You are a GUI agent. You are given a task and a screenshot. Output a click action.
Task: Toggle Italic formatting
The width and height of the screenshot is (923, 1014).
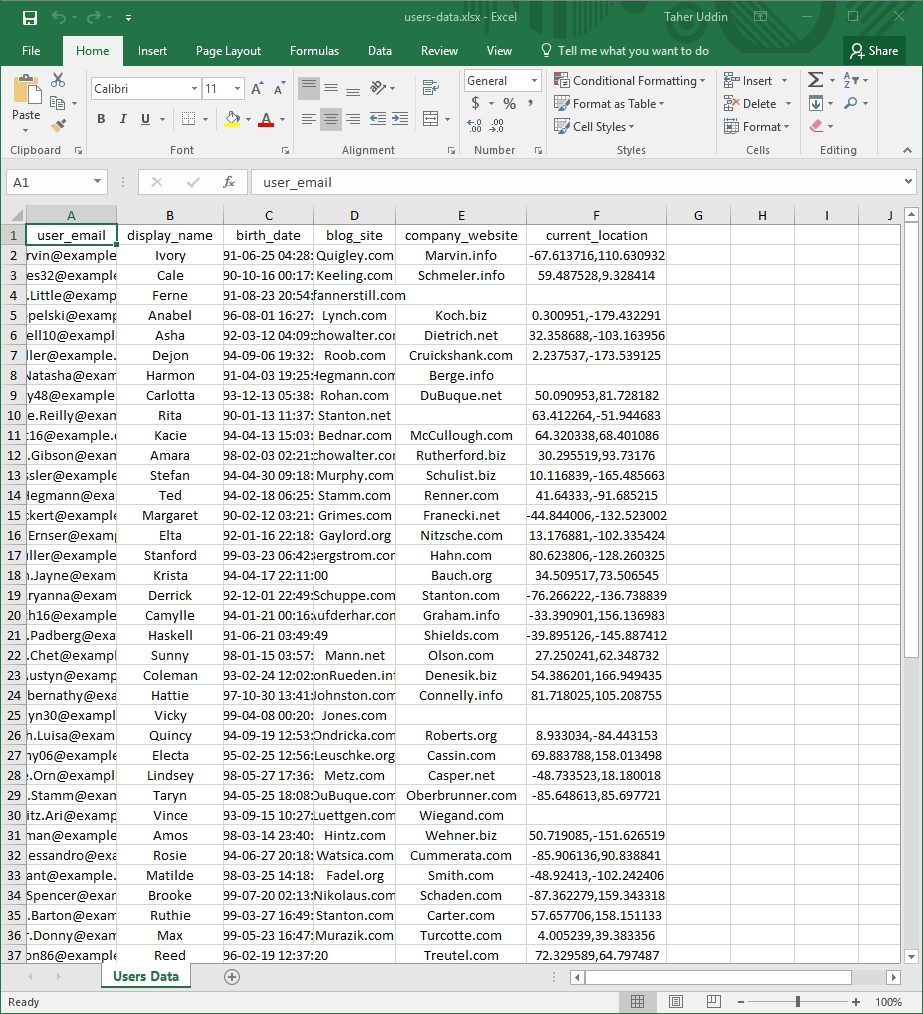point(123,119)
